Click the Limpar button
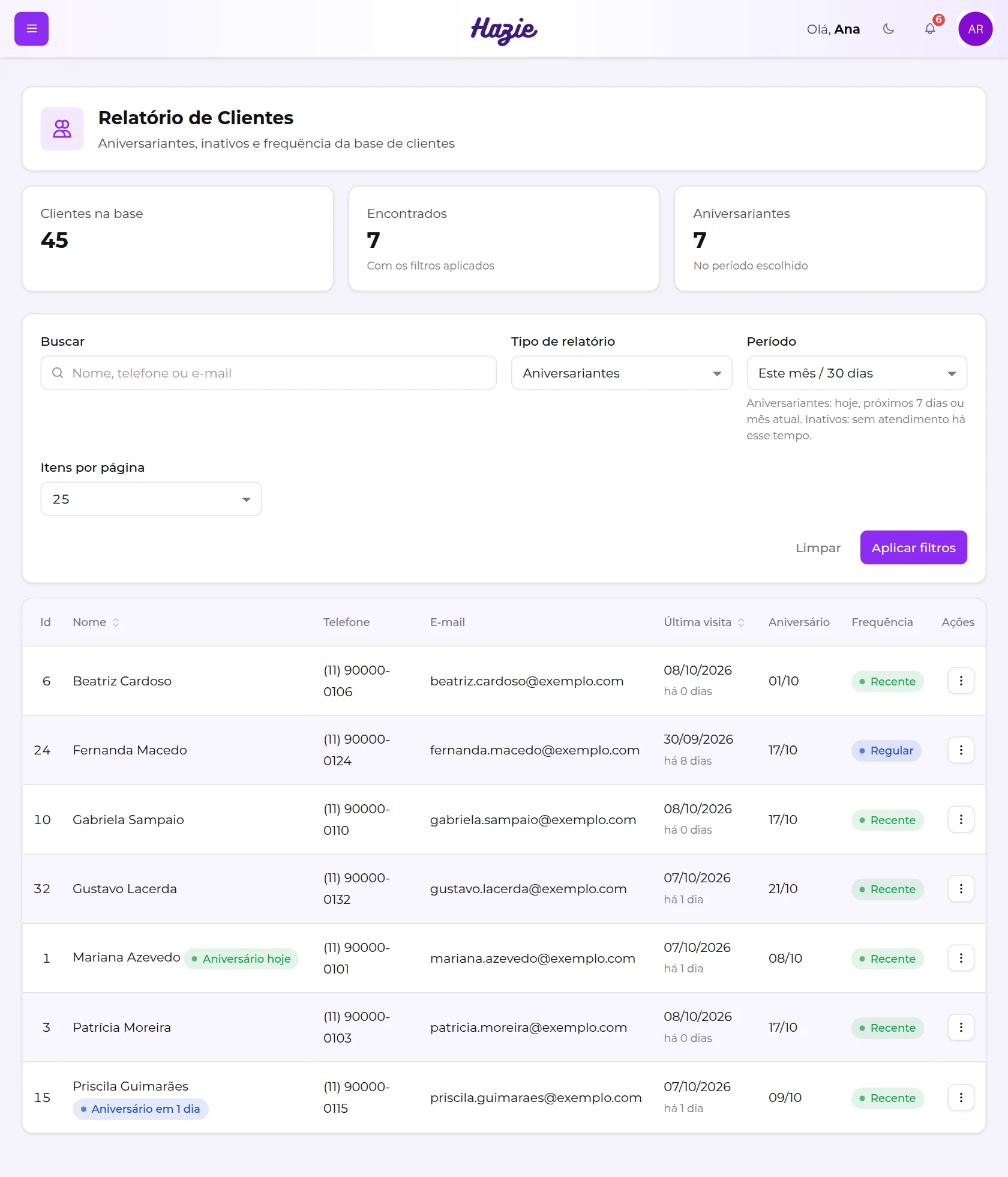Screen dimensions: 1008x1177 [818, 547]
